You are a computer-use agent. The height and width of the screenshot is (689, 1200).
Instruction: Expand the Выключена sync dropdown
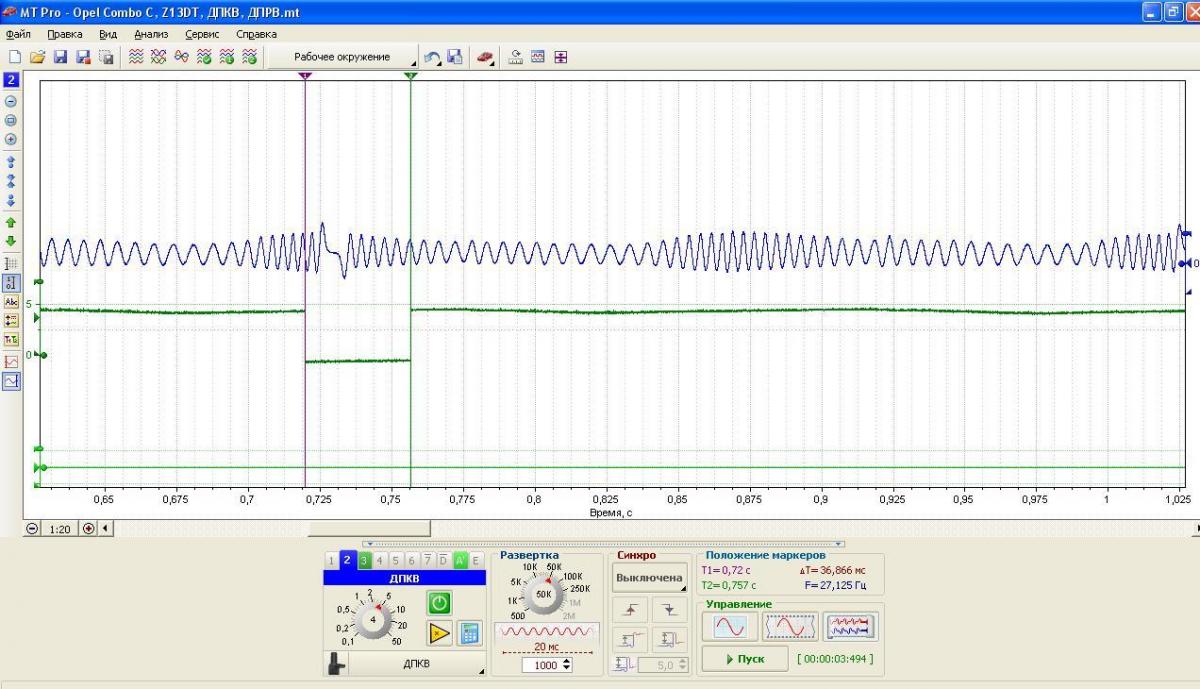pyautogui.click(x=649, y=578)
